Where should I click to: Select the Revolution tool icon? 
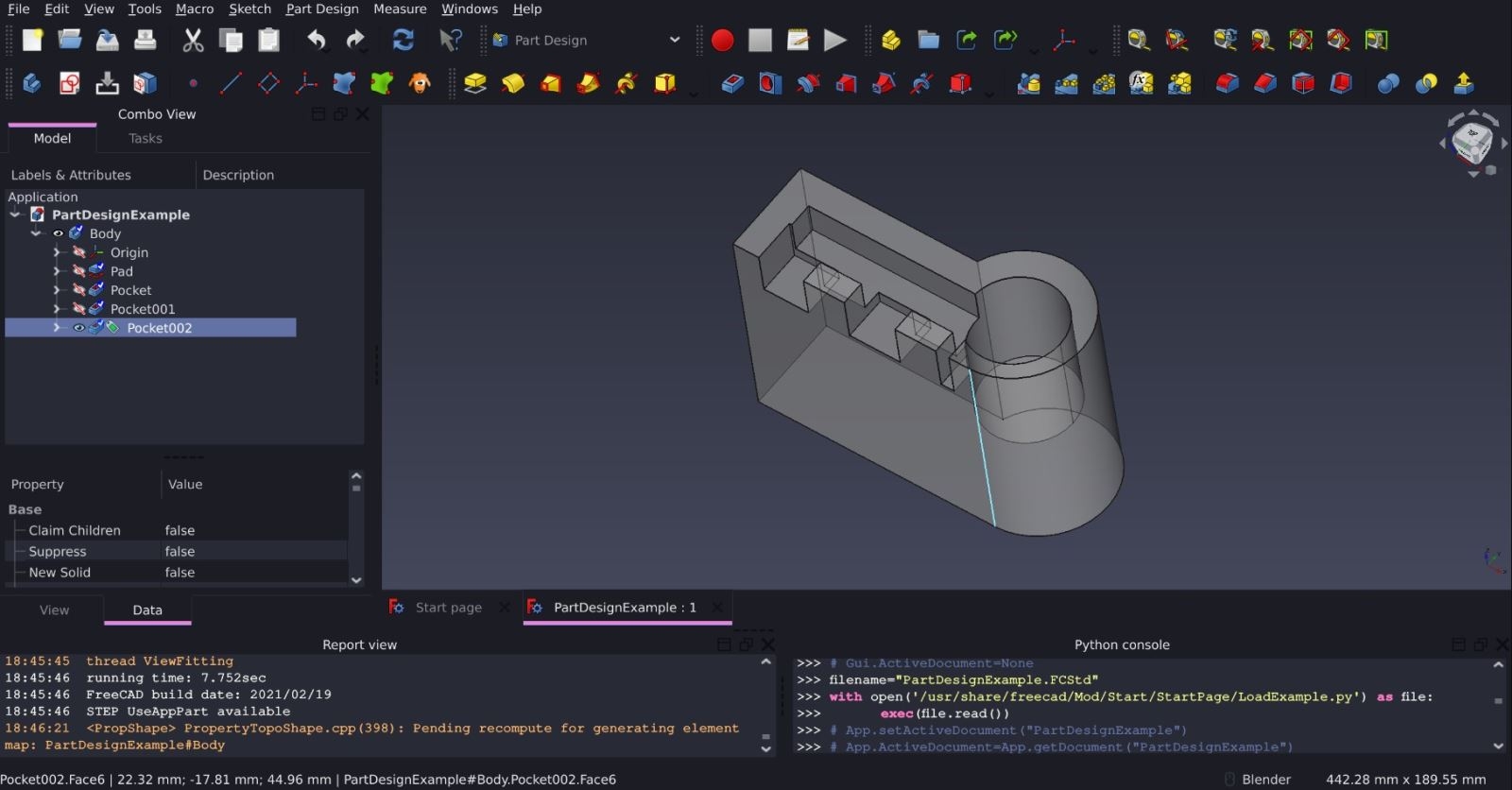(x=513, y=84)
